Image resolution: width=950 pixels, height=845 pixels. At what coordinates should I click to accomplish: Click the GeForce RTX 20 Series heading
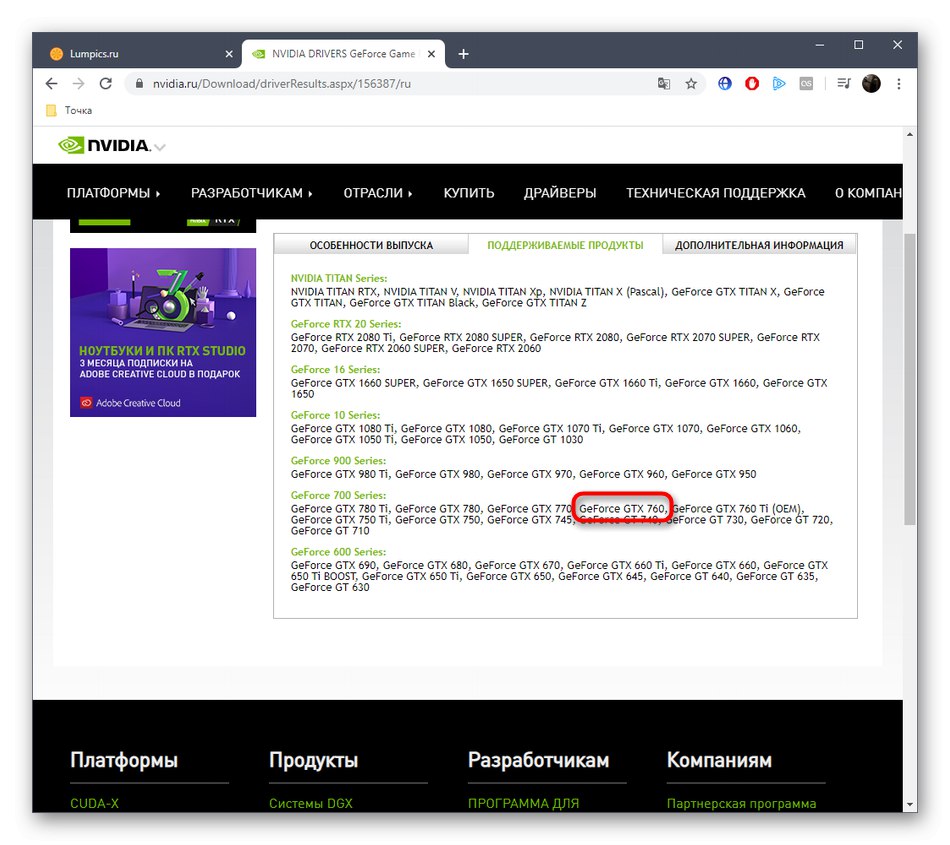click(345, 323)
